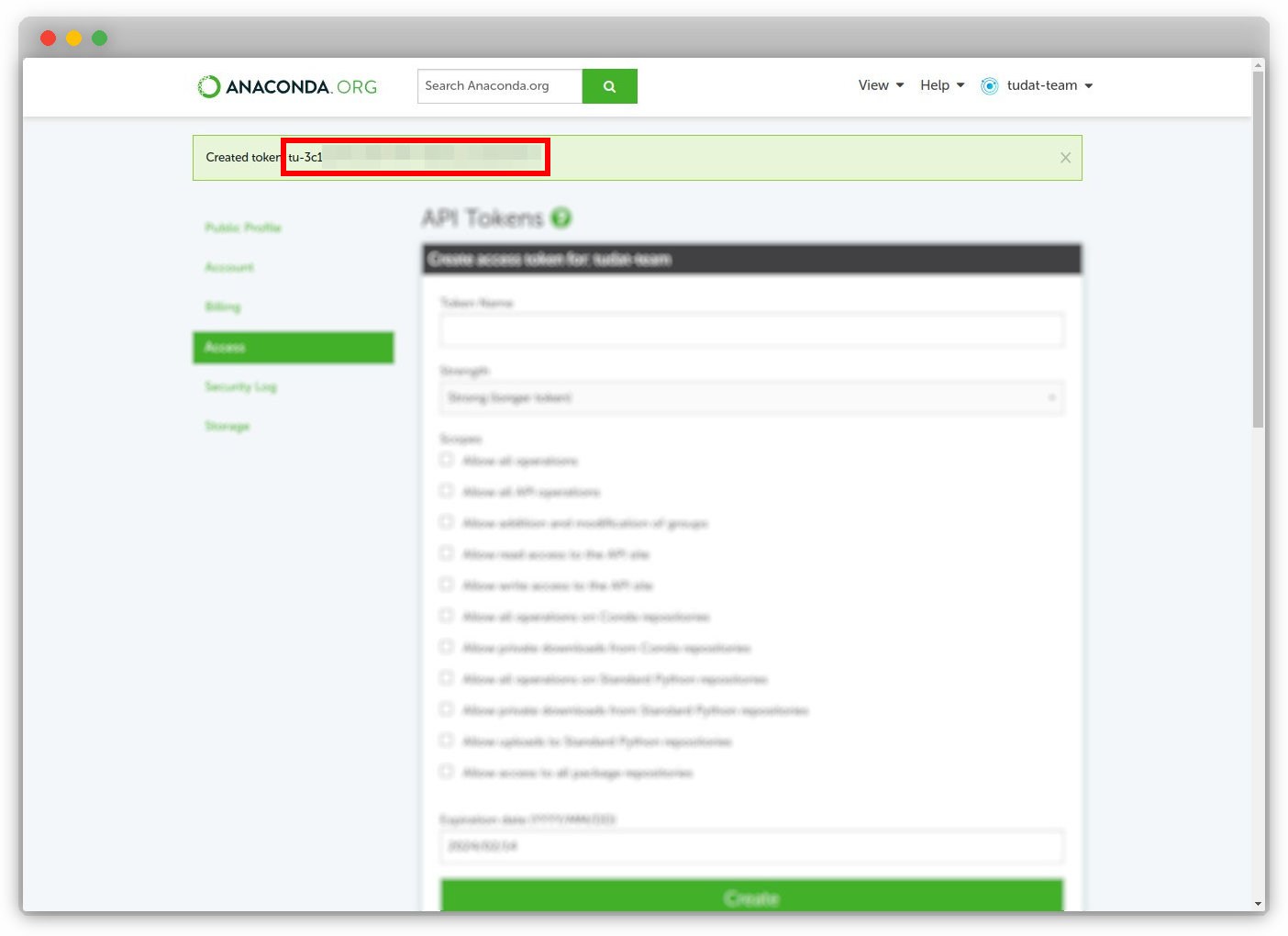Open the Security Log link
Image resolution: width=1288 pixels, height=936 pixels.
click(240, 387)
